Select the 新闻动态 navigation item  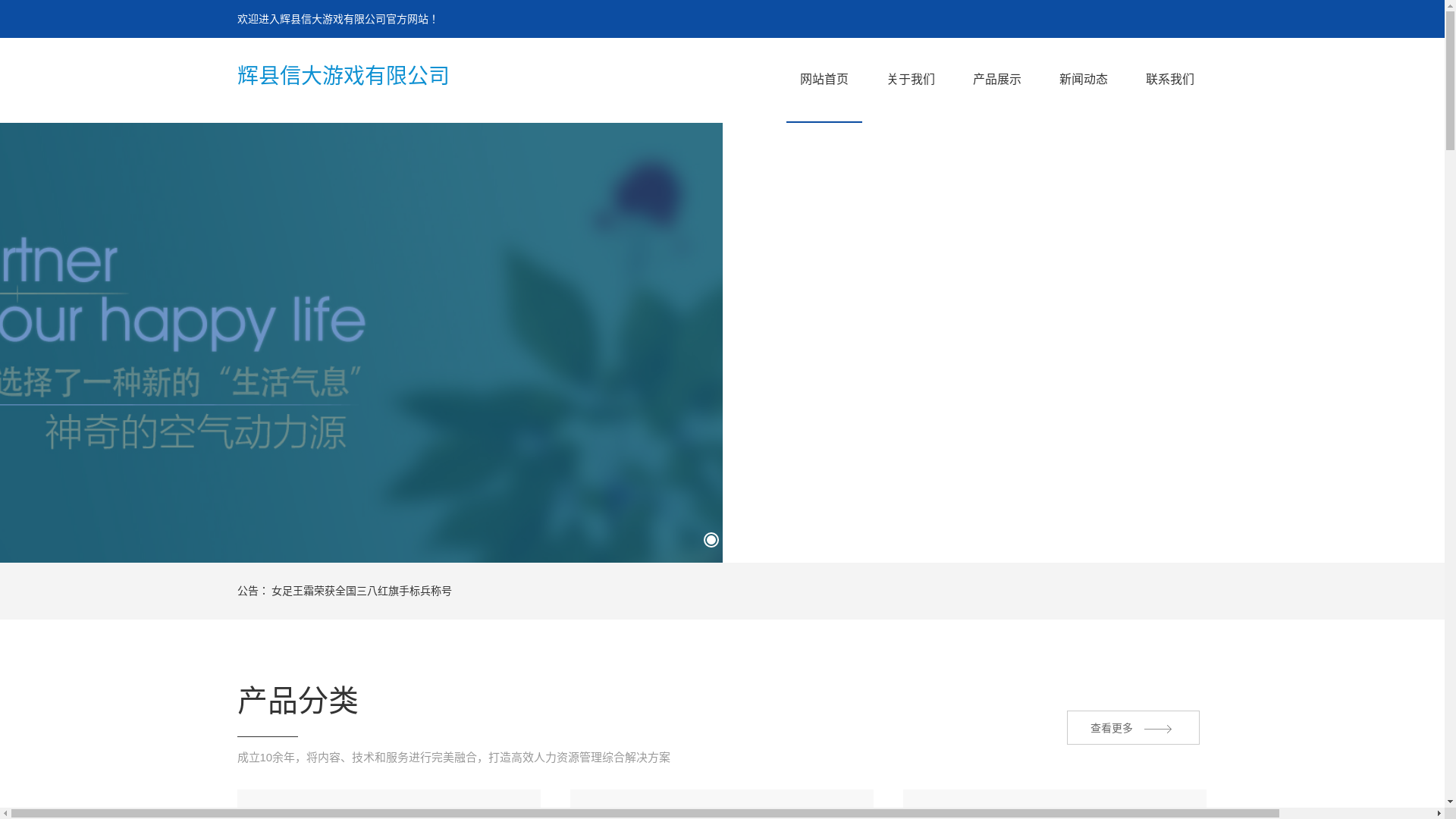point(1083,80)
